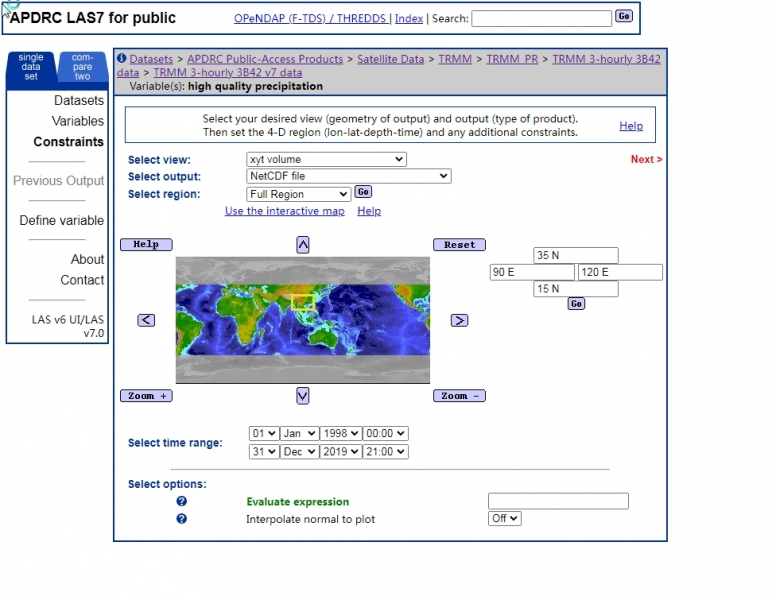This screenshot has width=776, height=600.
Task: Pan the map up with the up arrow
Action: pos(303,245)
